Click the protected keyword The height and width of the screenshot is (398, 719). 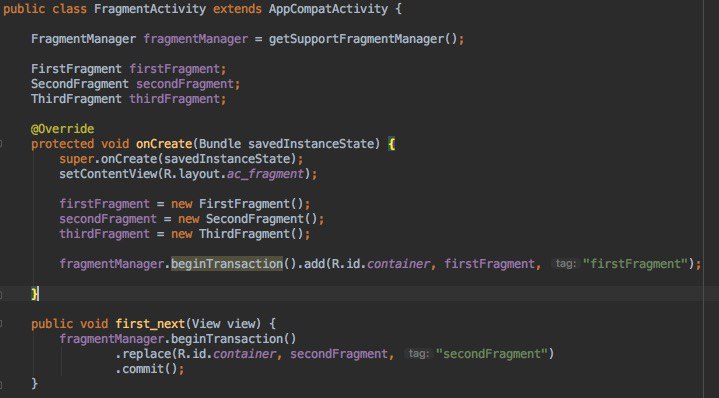pos(62,144)
